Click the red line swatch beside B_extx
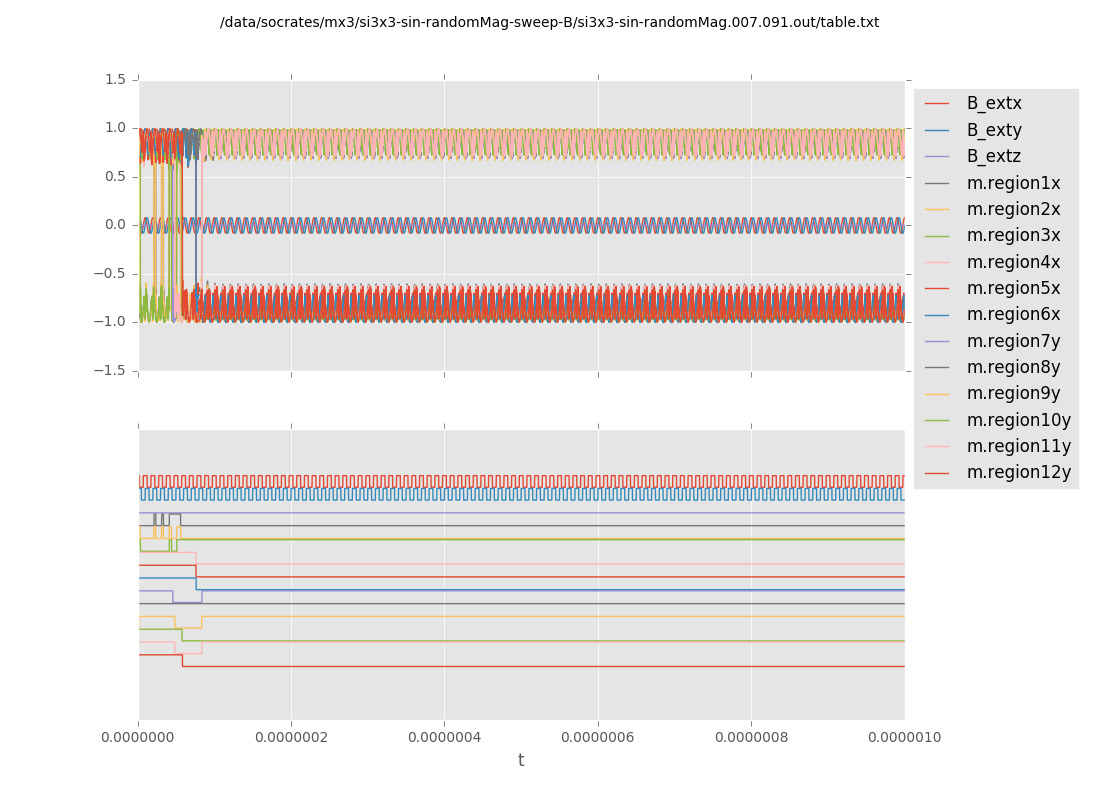The image size is (1100, 800). tap(937, 103)
